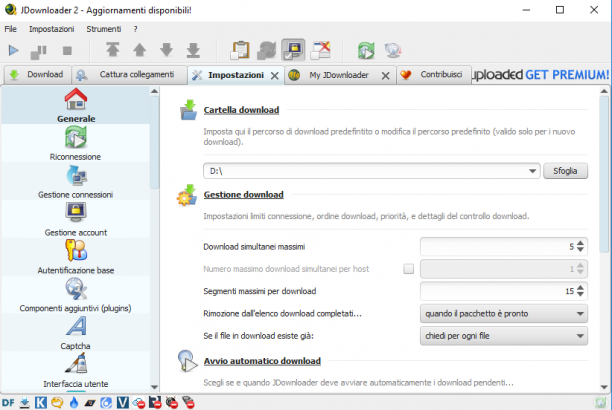This screenshot has width=612, height=410.
Task: Open the Generale settings section
Action: pyautogui.click(x=76, y=105)
